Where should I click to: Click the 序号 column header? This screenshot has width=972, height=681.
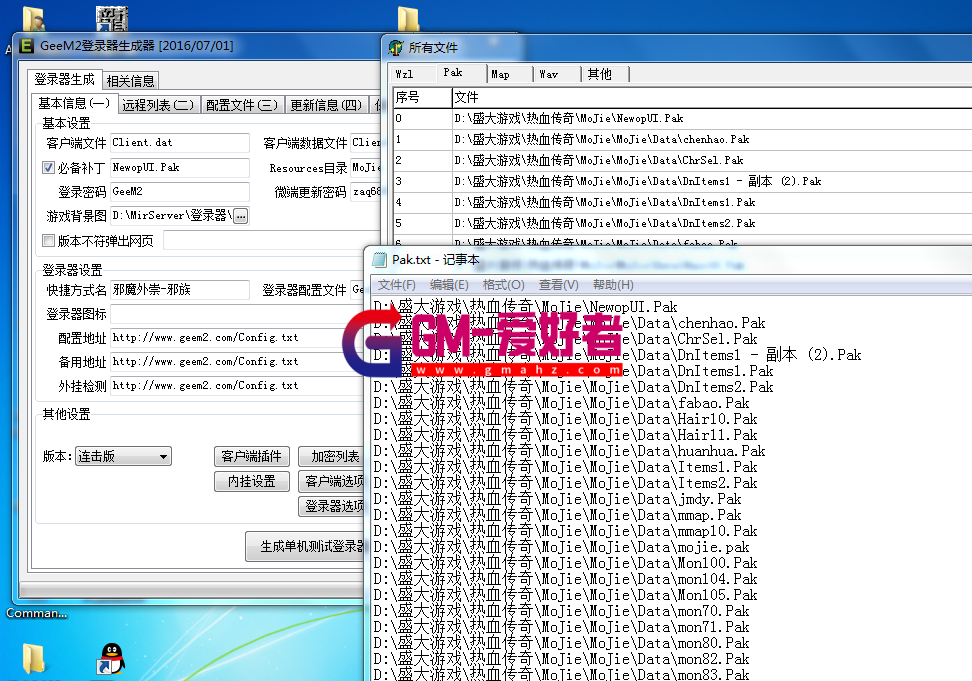pyautogui.click(x=423, y=97)
